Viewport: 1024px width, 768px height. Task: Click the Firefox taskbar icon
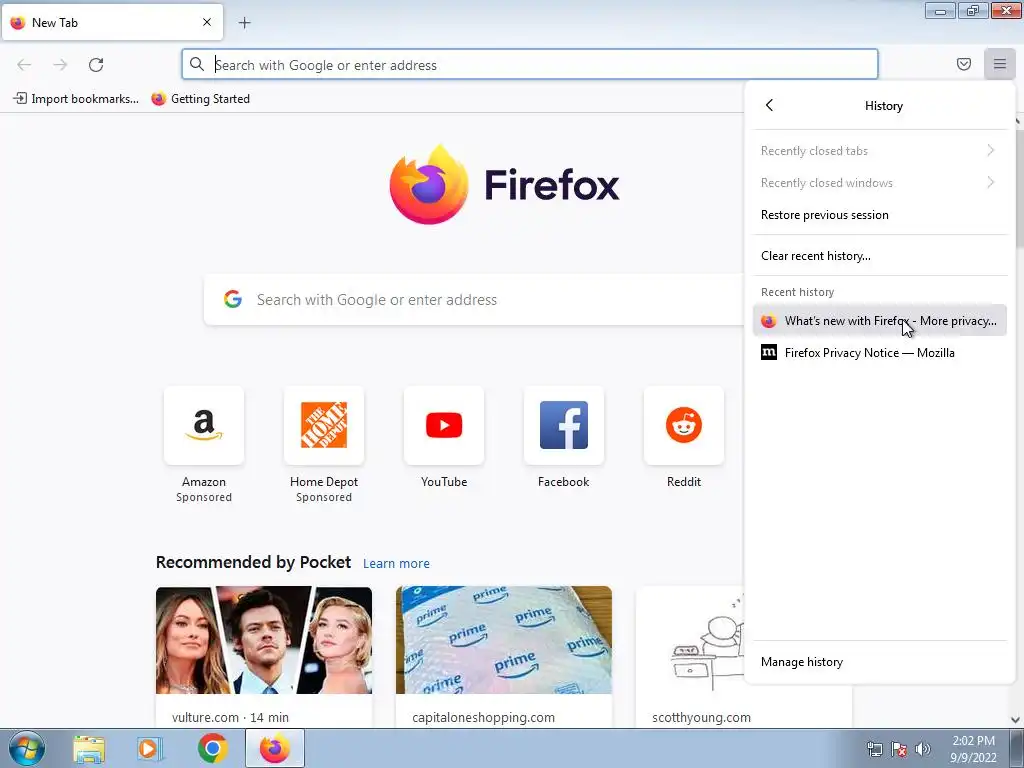[x=275, y=749]
